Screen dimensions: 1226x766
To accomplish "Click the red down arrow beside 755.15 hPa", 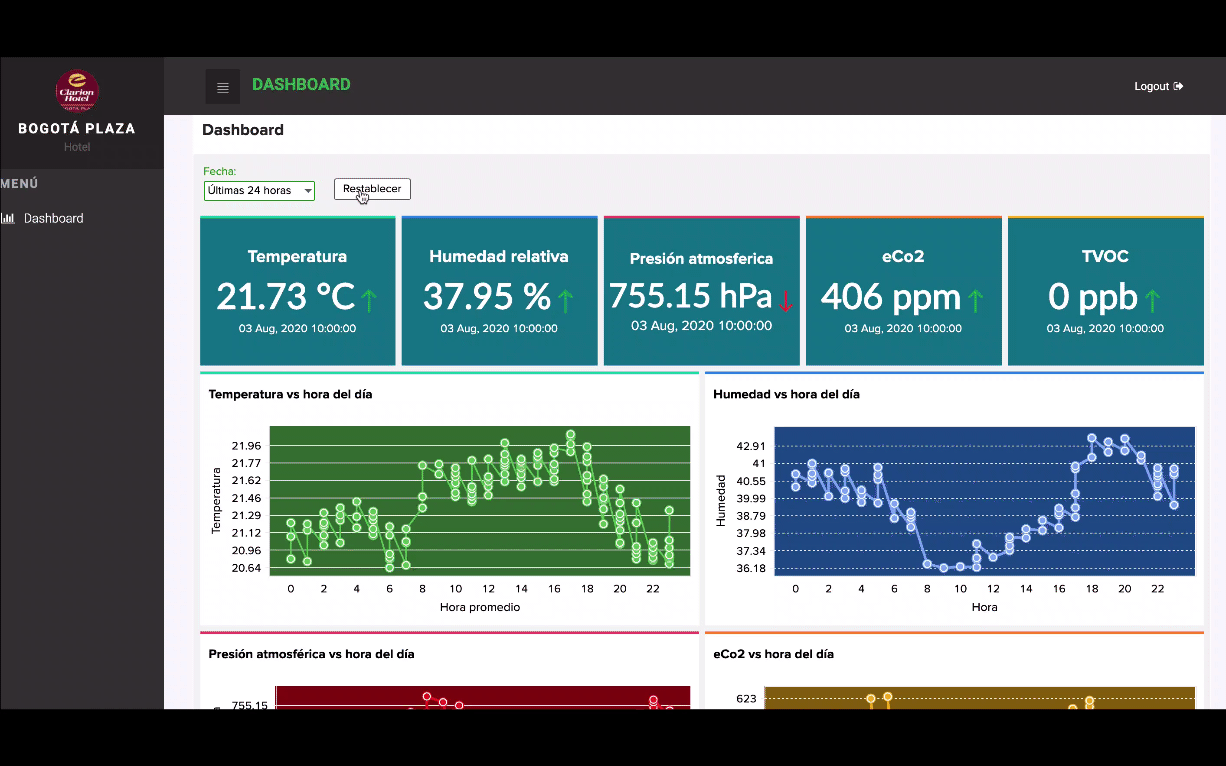I will pyautogui.click(x=785, y=300).
